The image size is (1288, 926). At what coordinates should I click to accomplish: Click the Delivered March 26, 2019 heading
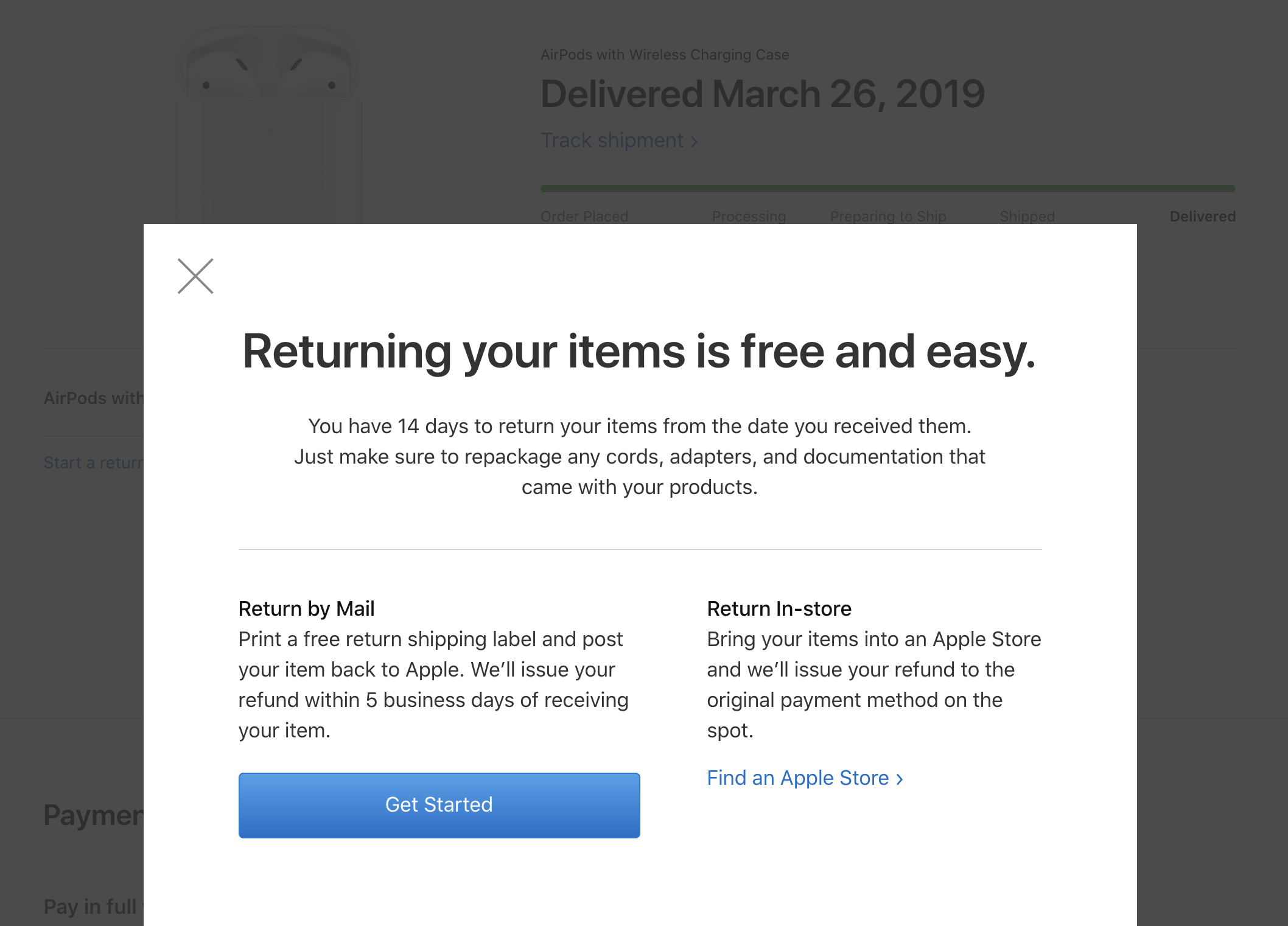763,94
